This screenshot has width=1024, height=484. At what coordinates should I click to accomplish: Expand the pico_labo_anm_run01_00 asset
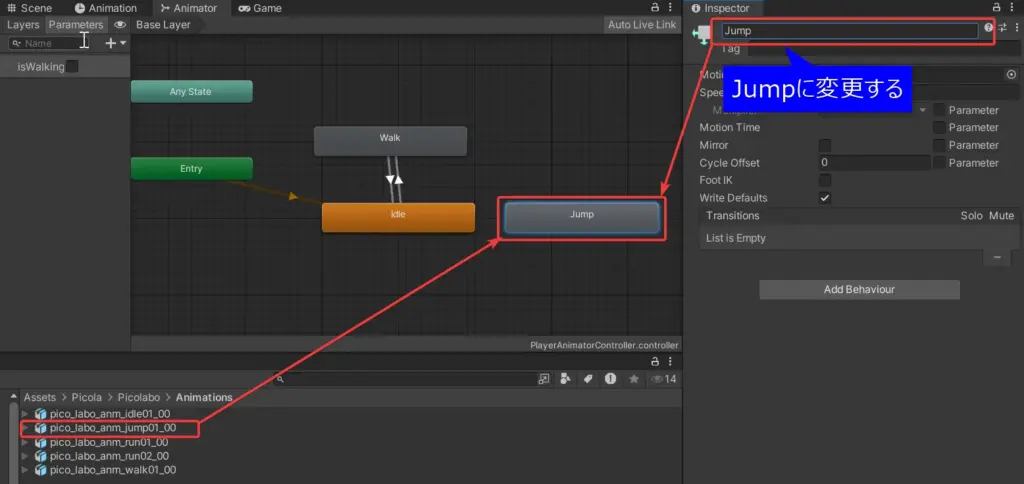coord(25,442)
